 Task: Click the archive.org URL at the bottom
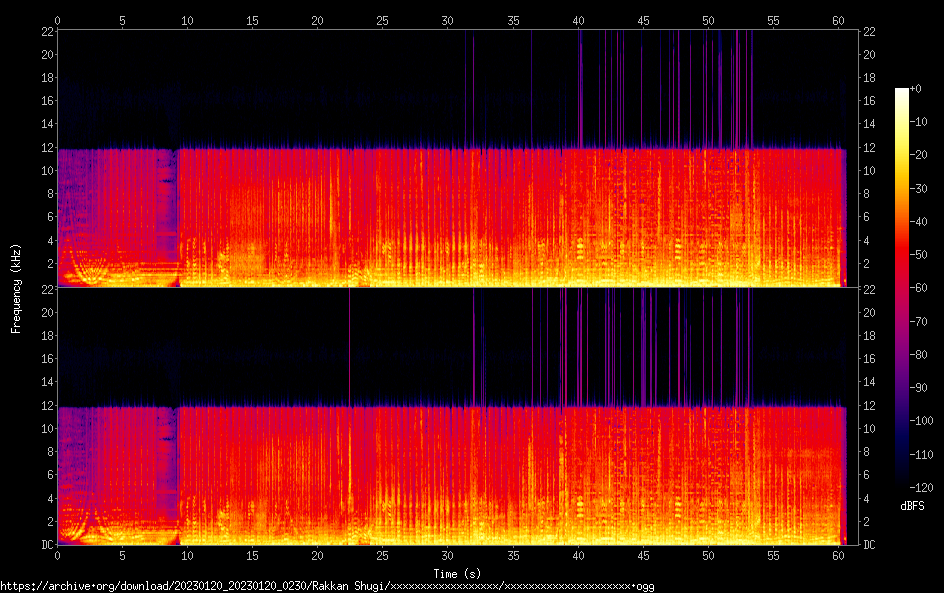coord(330,585)
